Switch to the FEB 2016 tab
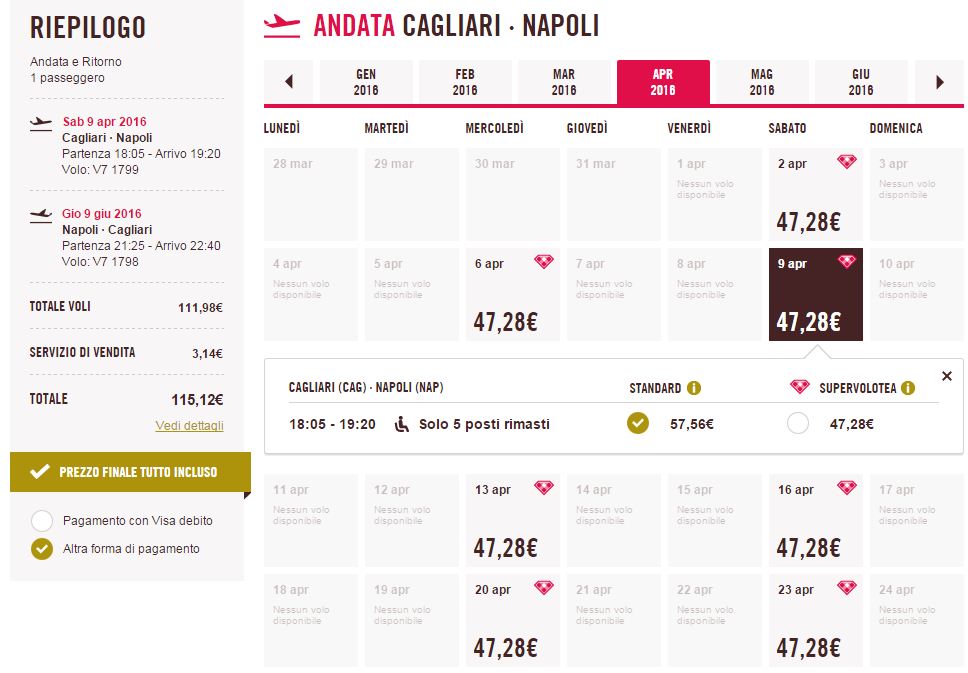 tap(465, 82)
